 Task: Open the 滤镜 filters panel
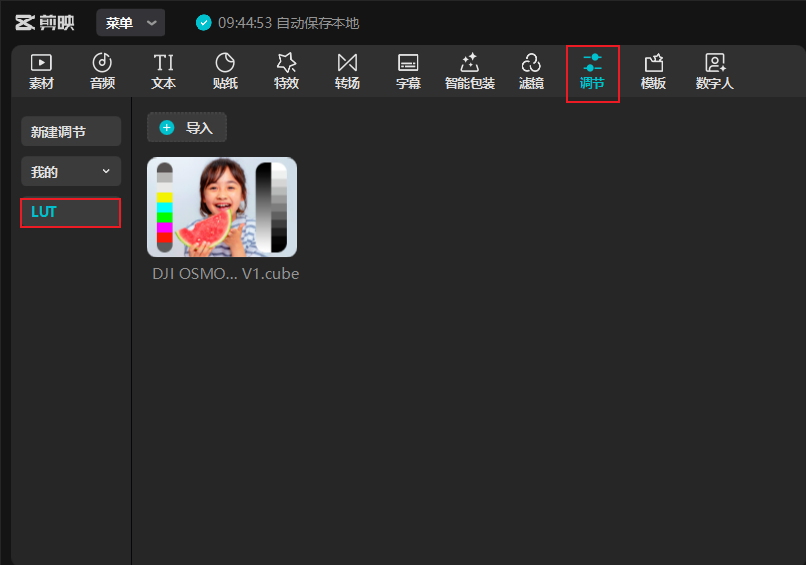(x=531, y=72)
